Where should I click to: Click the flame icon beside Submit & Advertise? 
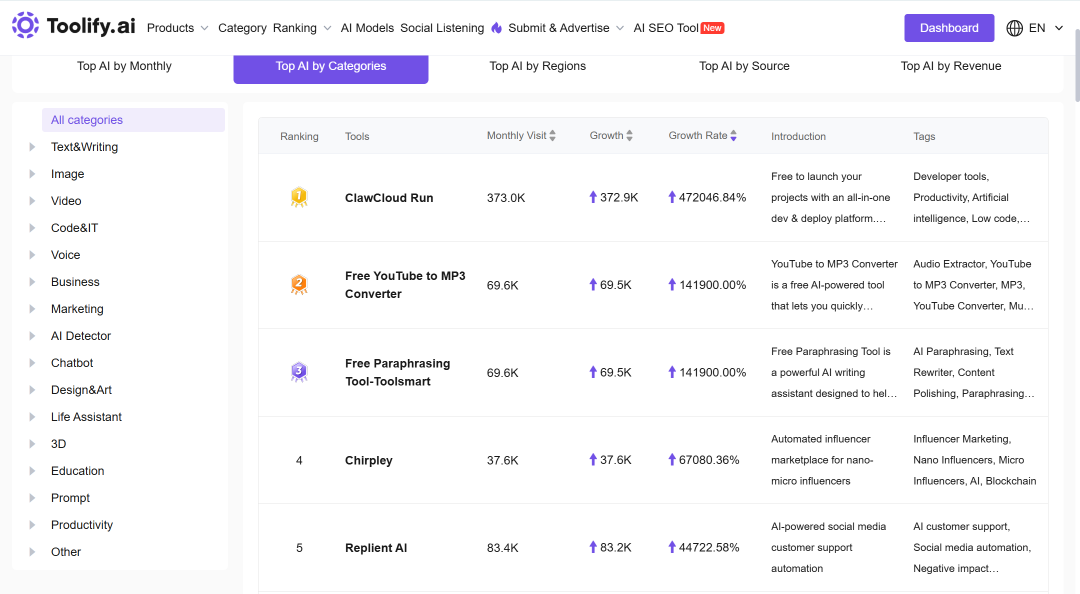[x=497, y=28]
